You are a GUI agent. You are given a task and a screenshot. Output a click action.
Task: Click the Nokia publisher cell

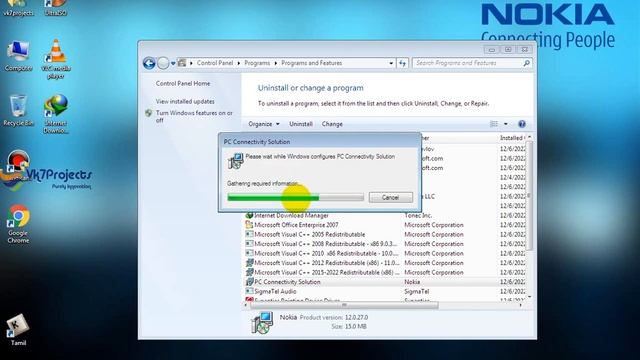click(x=412, y=282)
